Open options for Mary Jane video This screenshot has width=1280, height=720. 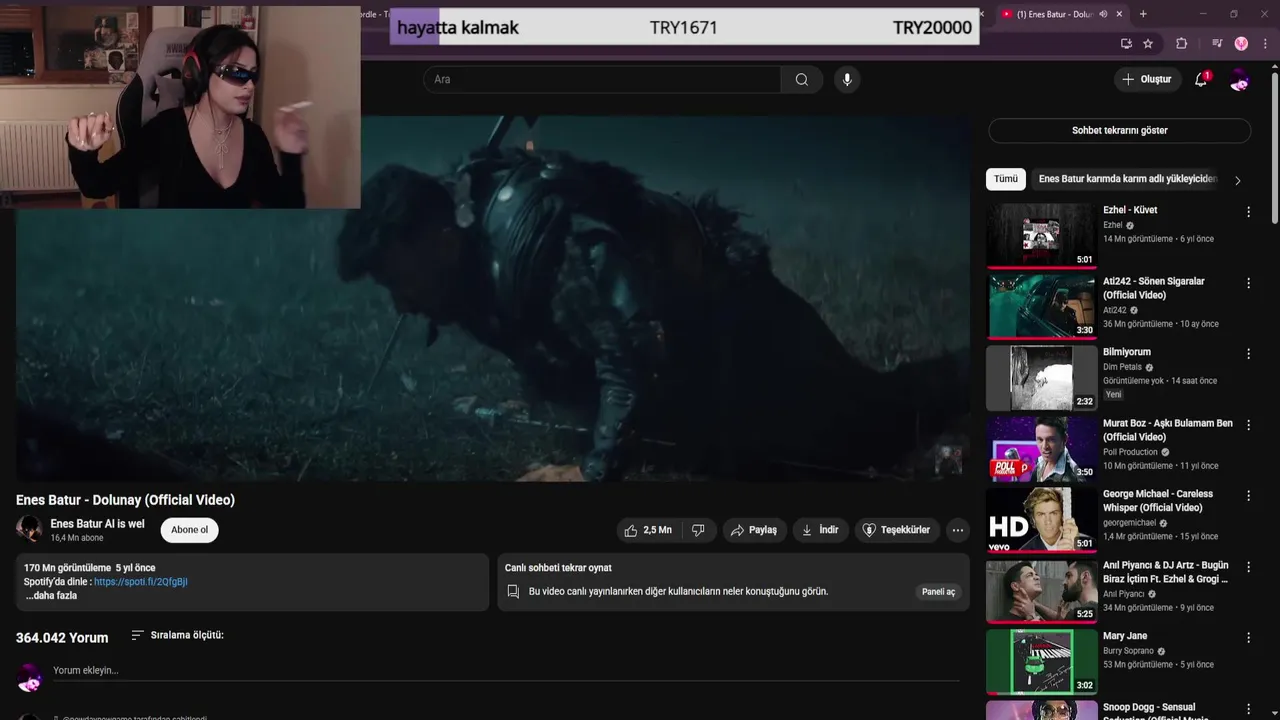[x=1248, y=638]
